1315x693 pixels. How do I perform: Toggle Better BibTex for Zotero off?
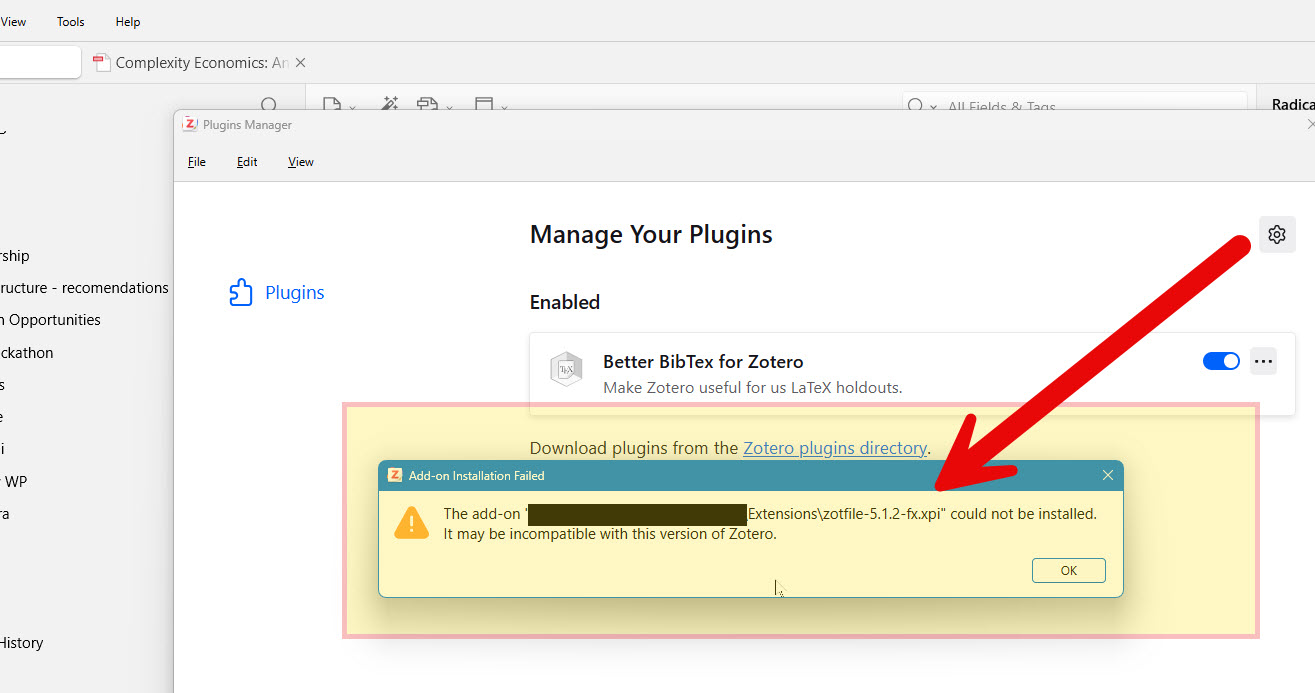(x=1221, y=361)
